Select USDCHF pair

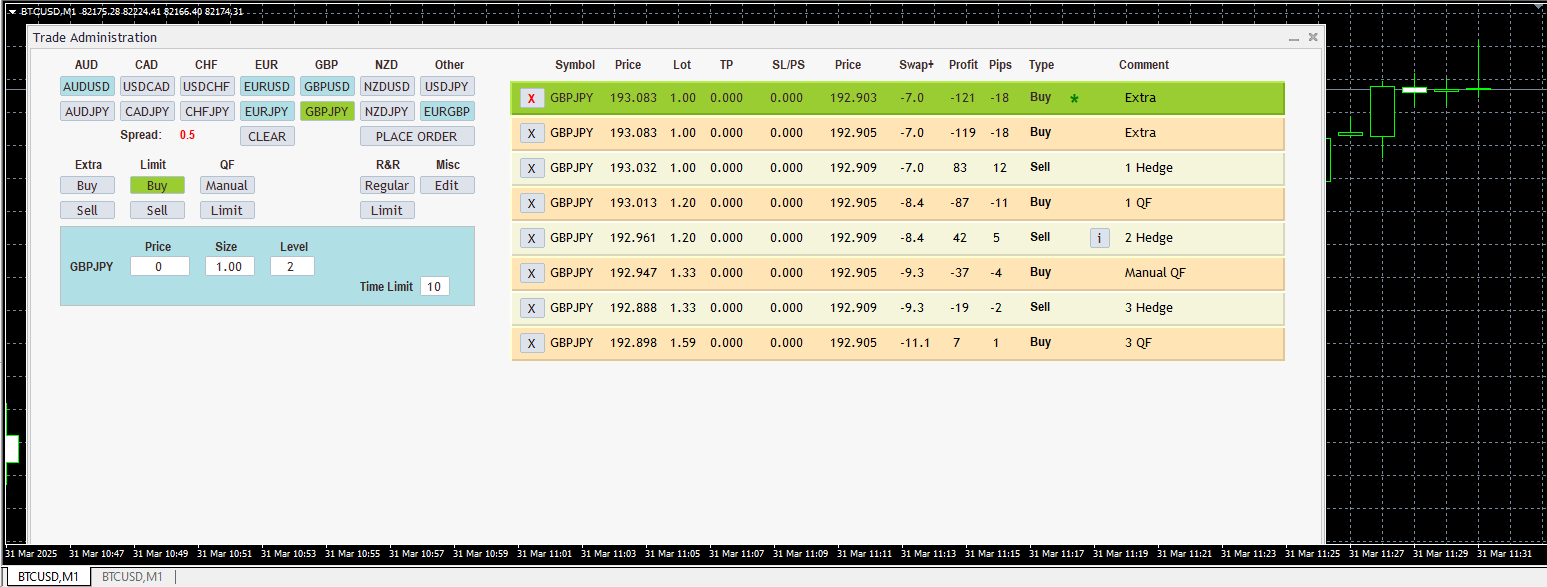click(x=207, y=87)
